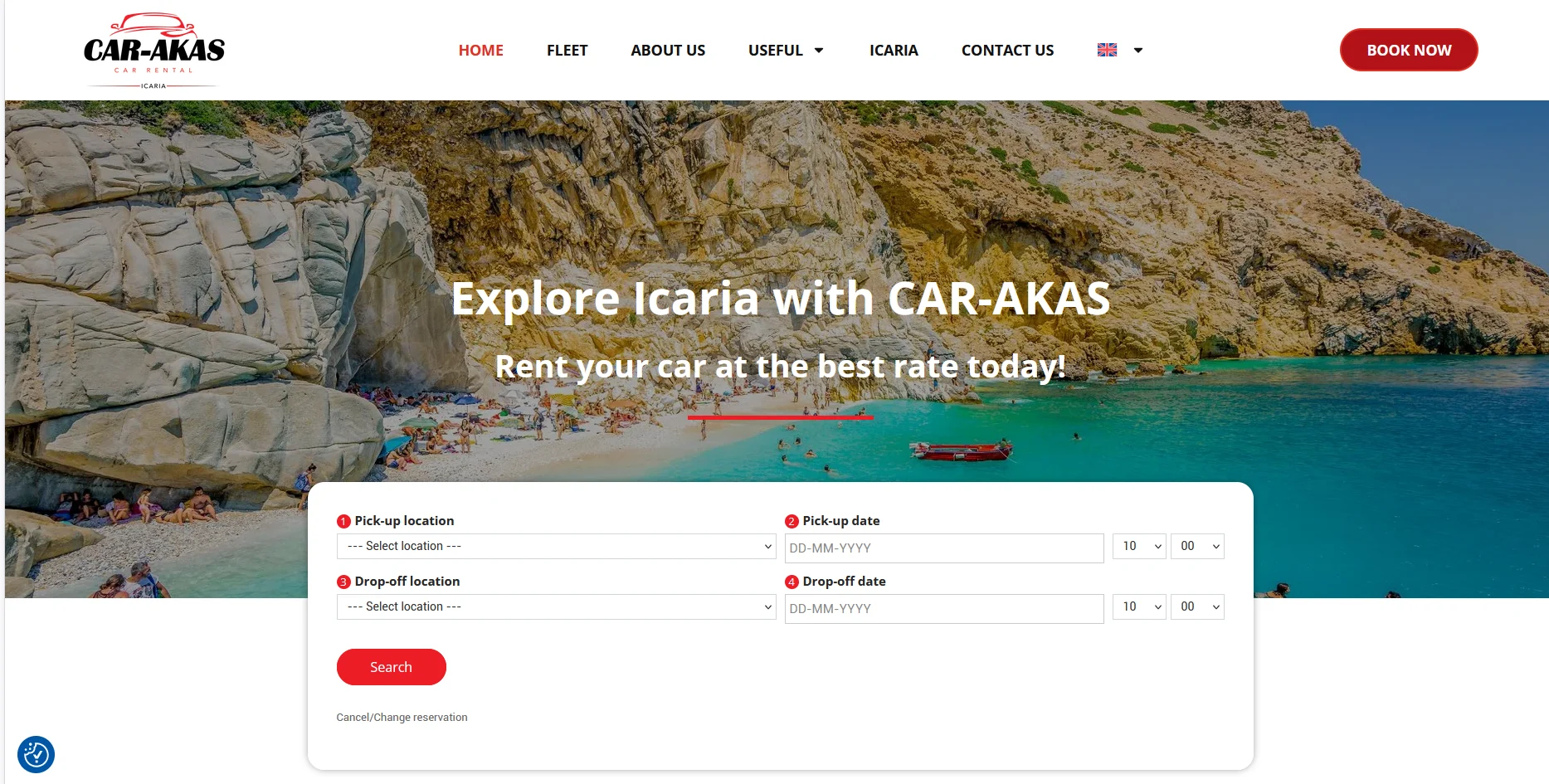This screenshot has height=784, width=1549.
Task: Expand the language selector arrow
Action: click(1138, 51)
